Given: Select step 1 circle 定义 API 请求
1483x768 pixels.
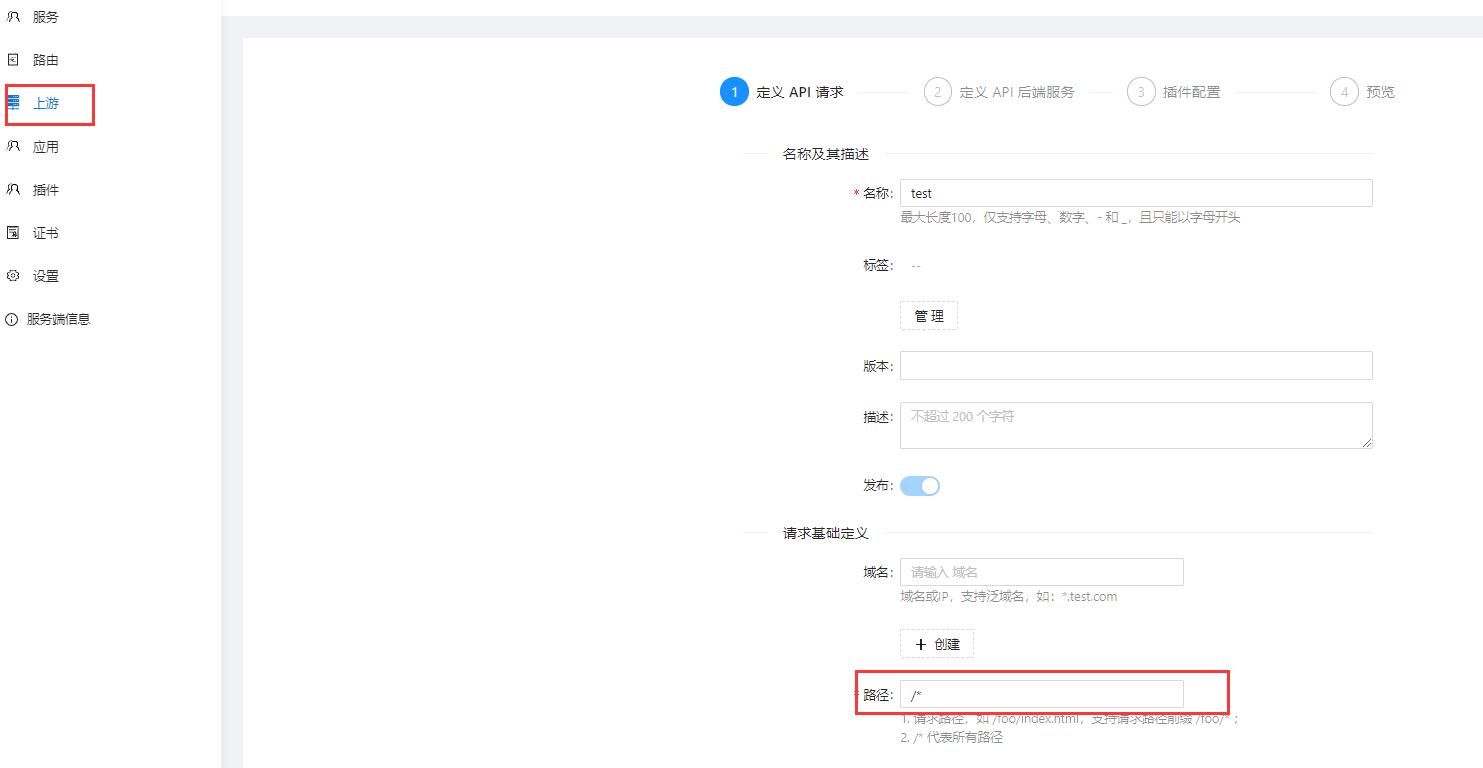Looking at the screenshot, I should 734,92.
